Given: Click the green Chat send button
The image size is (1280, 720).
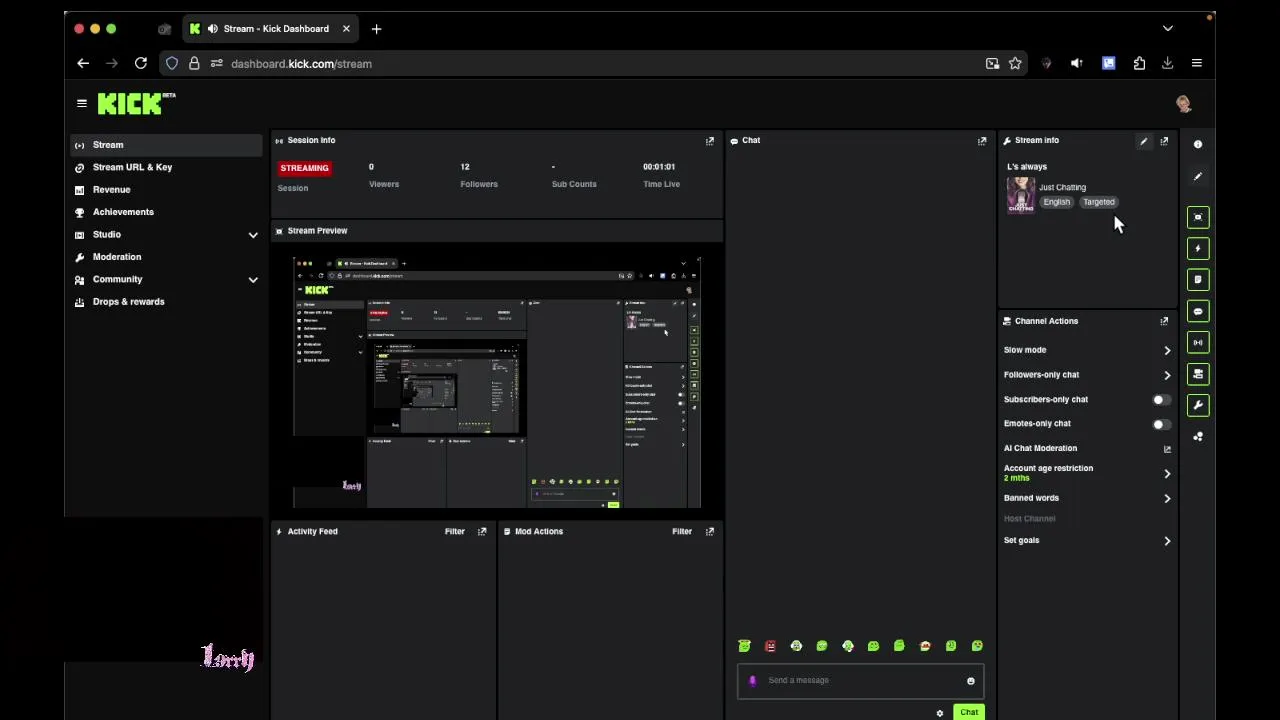Looking at the screenshot, I should [x=968, y=712].
